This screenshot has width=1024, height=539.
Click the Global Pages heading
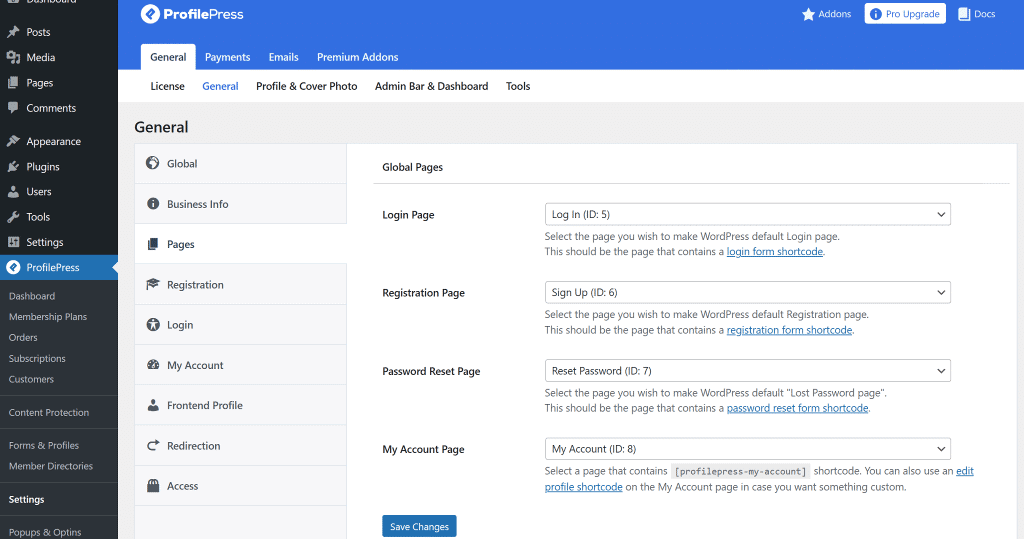(x=413, y=167)
